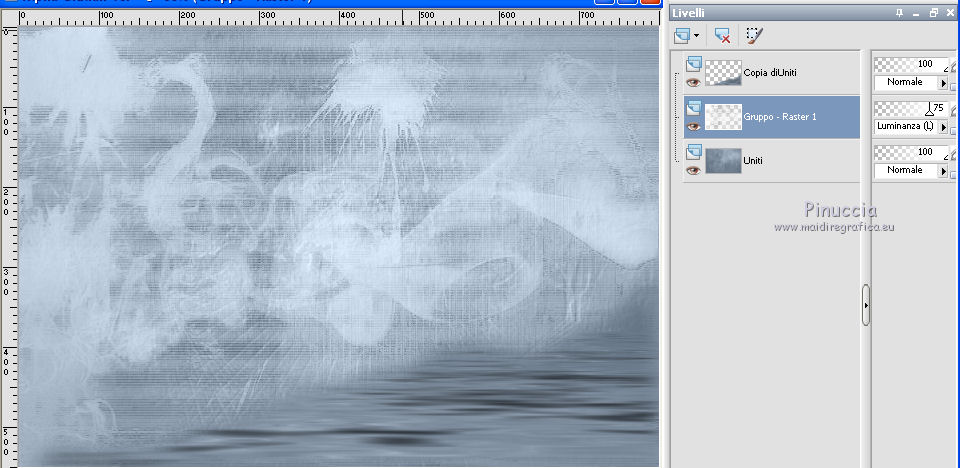Select the 'Uniti' layer name
The width and height of the screenshot is (960, 468).
click(x=752, y=160)
